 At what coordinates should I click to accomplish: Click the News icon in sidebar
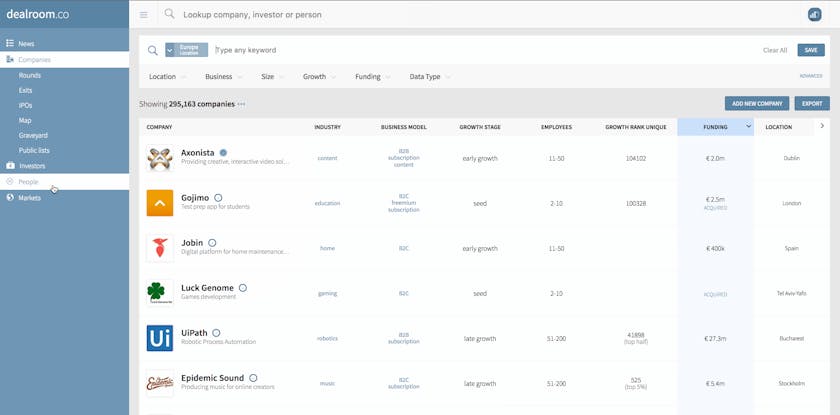[x=10, y=44]
